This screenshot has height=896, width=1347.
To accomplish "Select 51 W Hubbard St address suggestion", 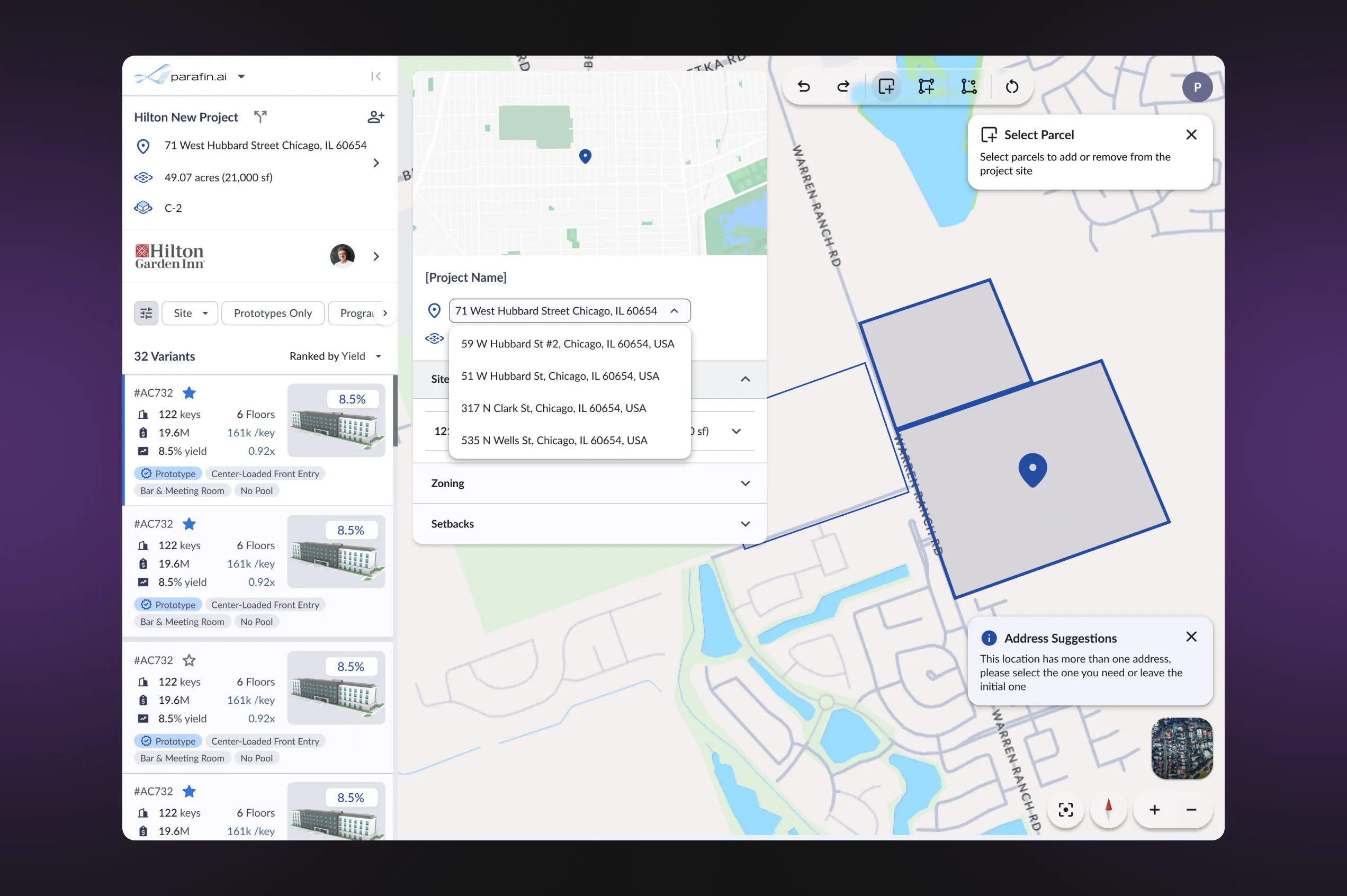I will (560, 376).
